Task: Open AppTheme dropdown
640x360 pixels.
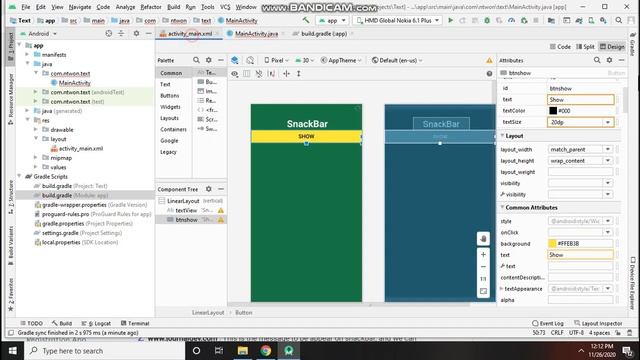Action: [x=341, y=60]
